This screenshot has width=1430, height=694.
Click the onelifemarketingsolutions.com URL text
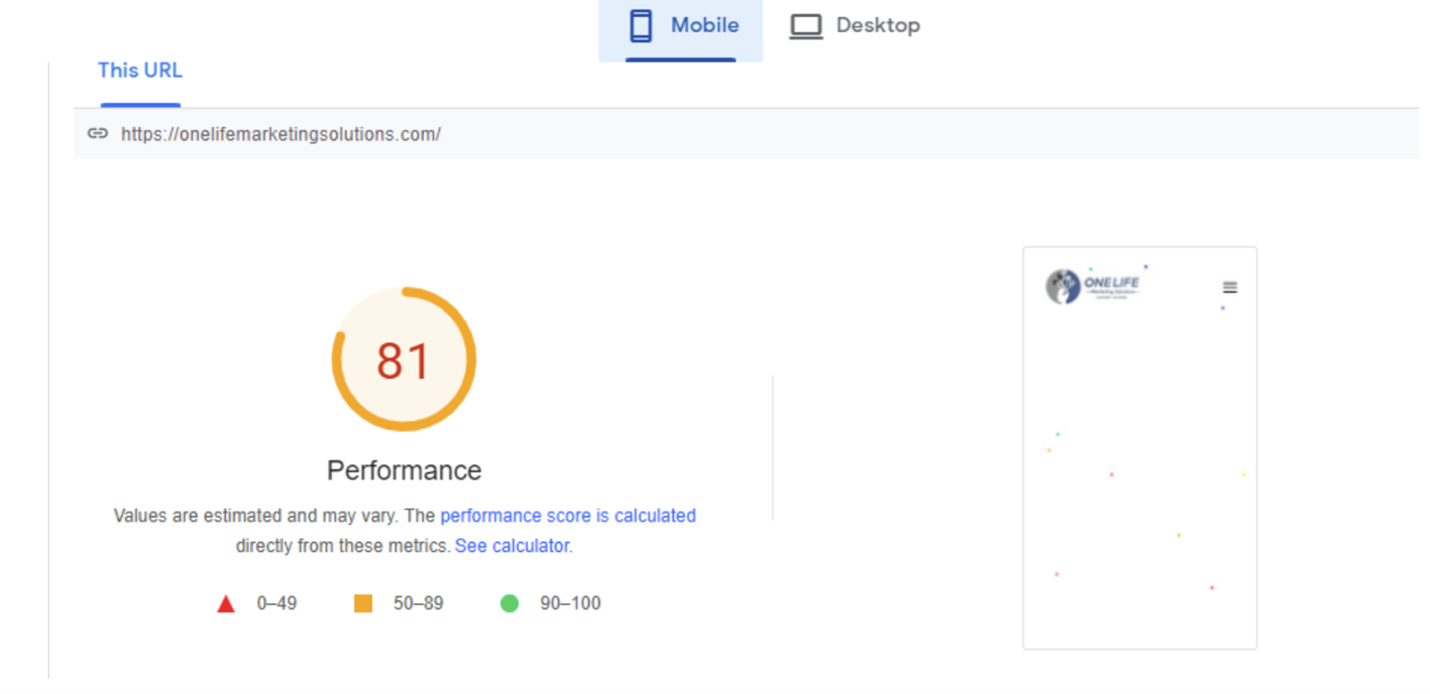click(281, 134)
